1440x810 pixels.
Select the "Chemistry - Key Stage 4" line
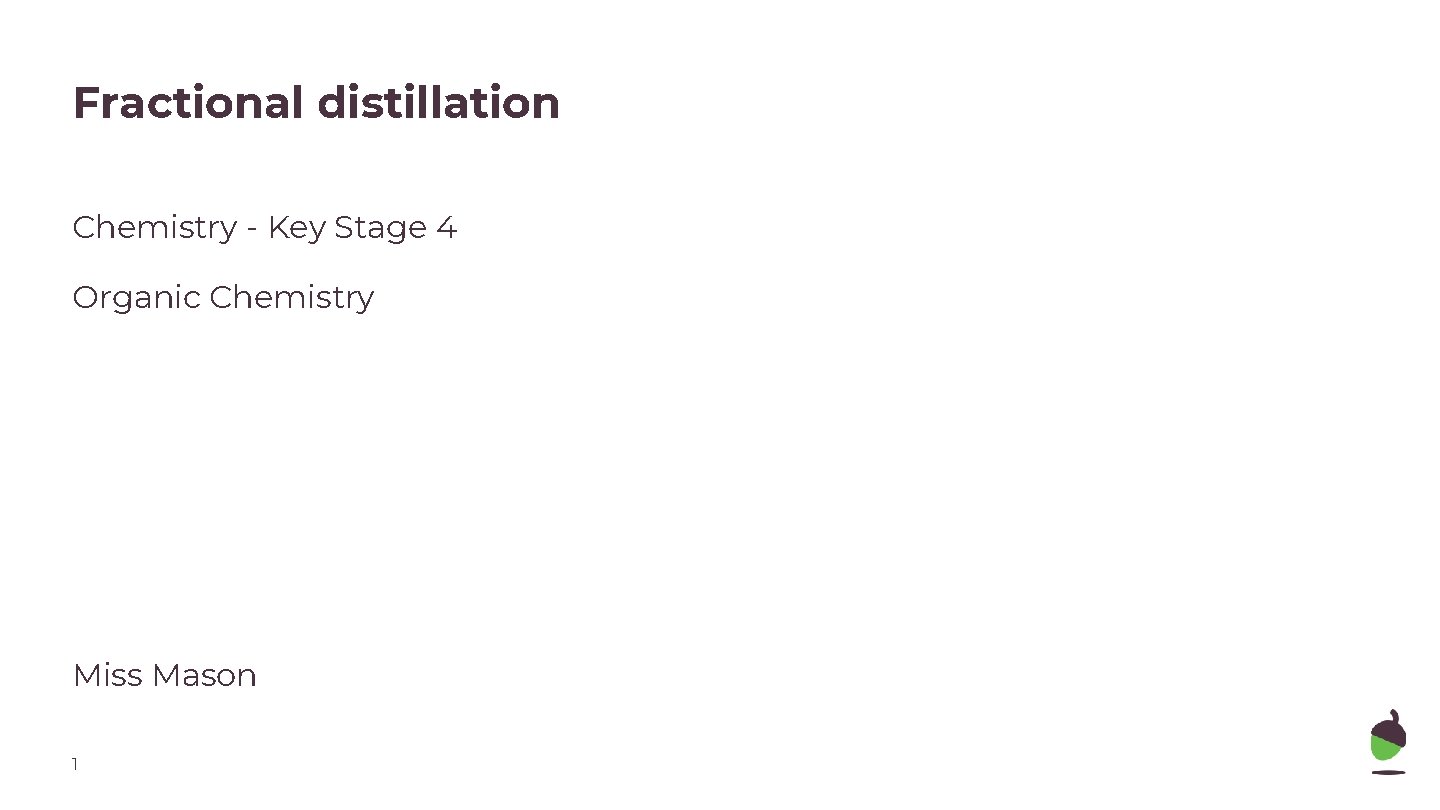tap(265, 228)
